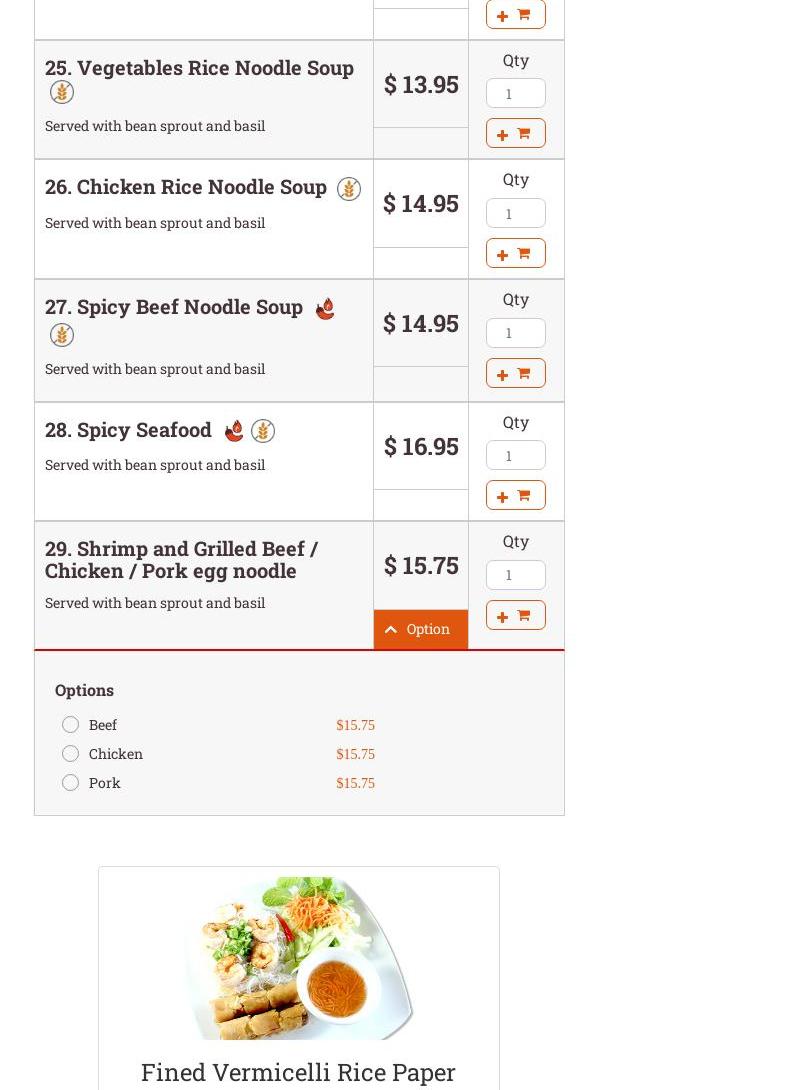Click quantity field for Spicy Seafood

(515, 455)
